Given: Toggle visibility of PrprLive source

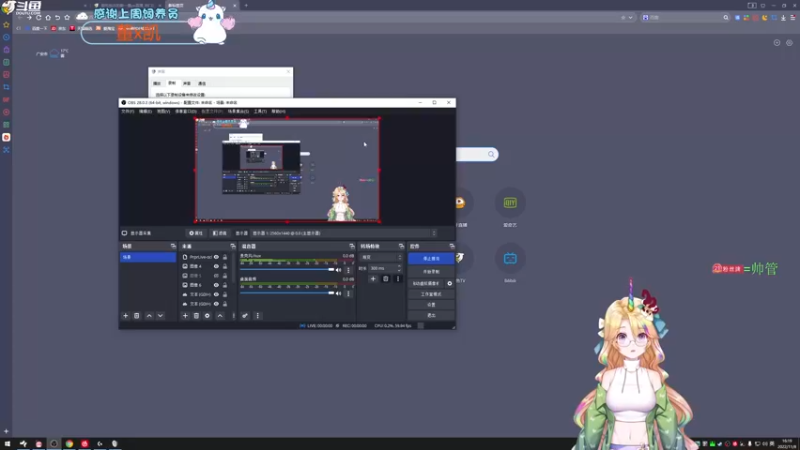Looking at the screenshot, I should pyautogui.click(x=216, y=257).
